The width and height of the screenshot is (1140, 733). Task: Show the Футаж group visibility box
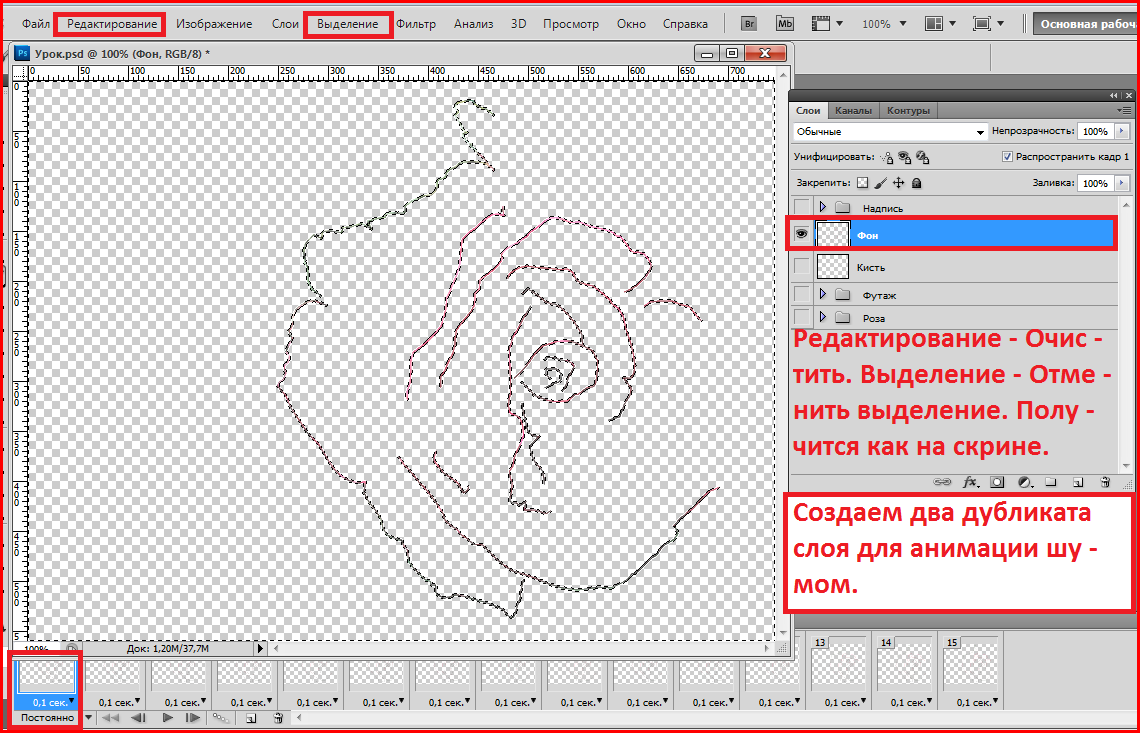[x=802, y=295]
